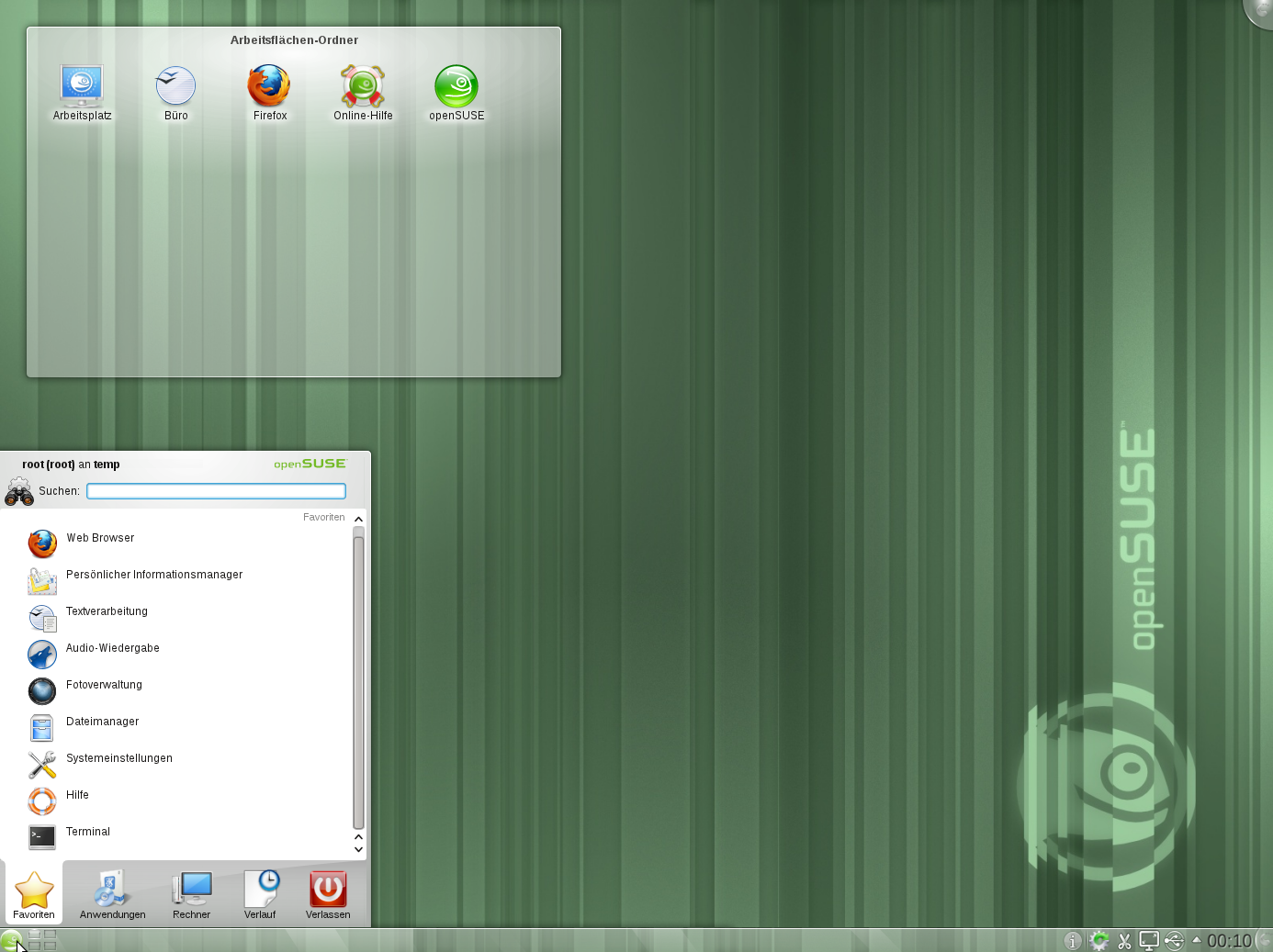The image size is (1273, 952).
Task: Focus the Suchen search field
Action: point(216,491)
